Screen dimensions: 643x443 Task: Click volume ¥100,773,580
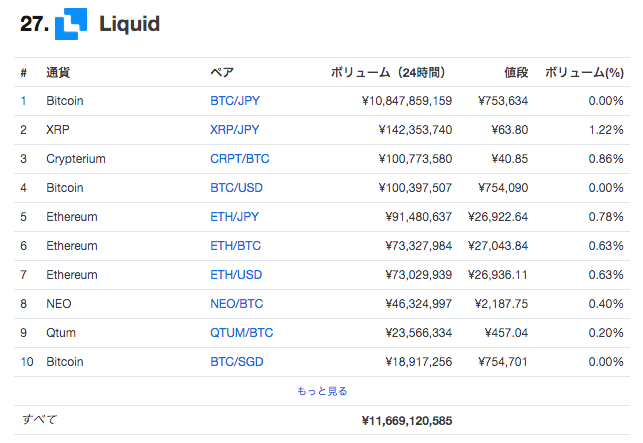[x=415, y=159]
